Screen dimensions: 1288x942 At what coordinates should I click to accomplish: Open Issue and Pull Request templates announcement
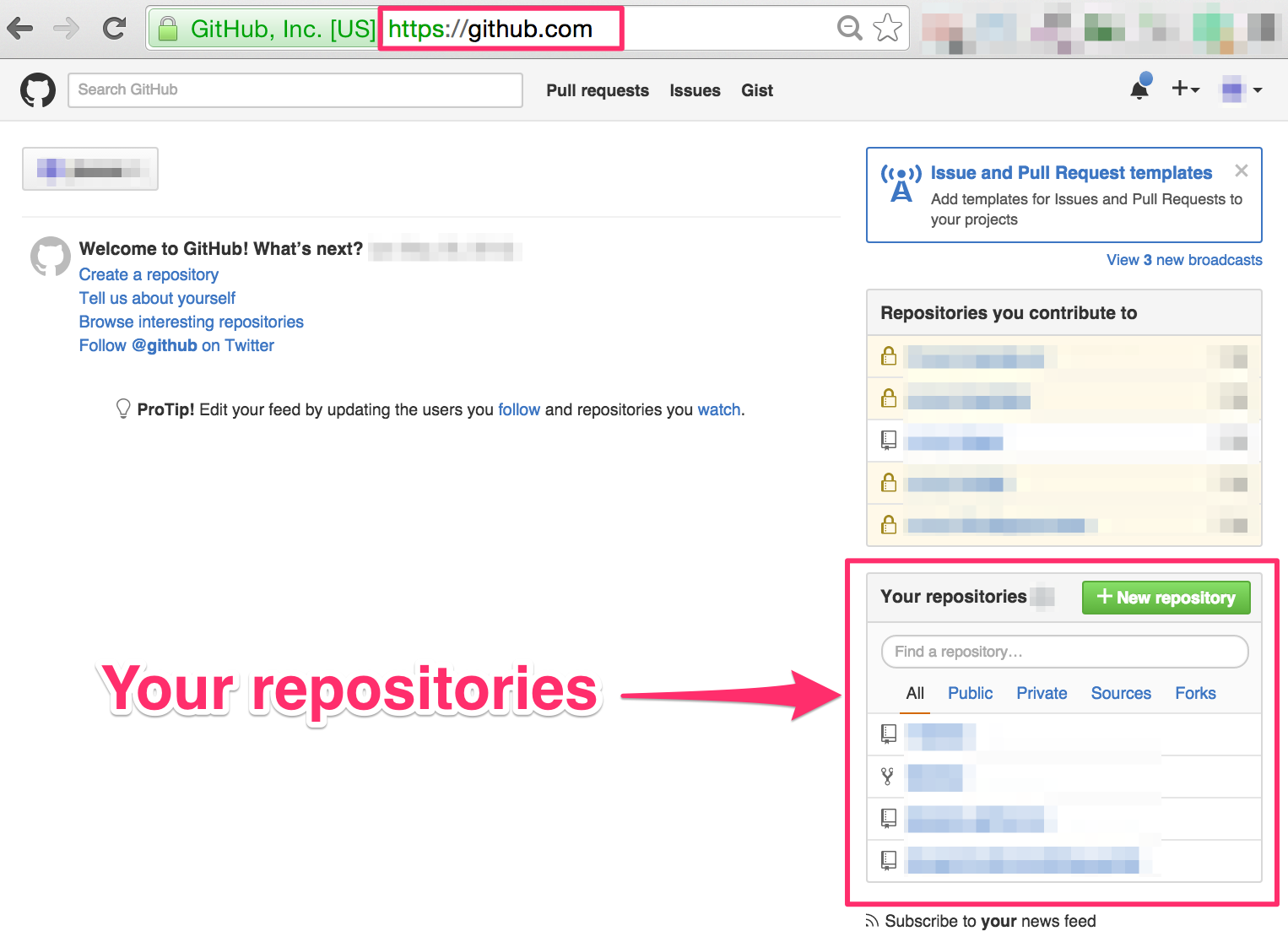pyautogui.click(x=1071, y=173)
